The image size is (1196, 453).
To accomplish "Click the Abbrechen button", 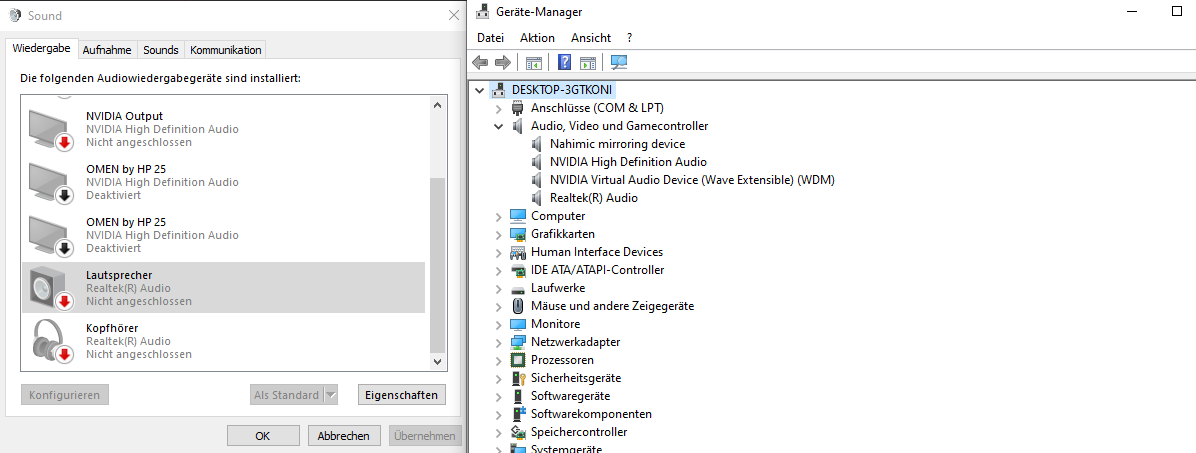I will (x=344, y=436).
